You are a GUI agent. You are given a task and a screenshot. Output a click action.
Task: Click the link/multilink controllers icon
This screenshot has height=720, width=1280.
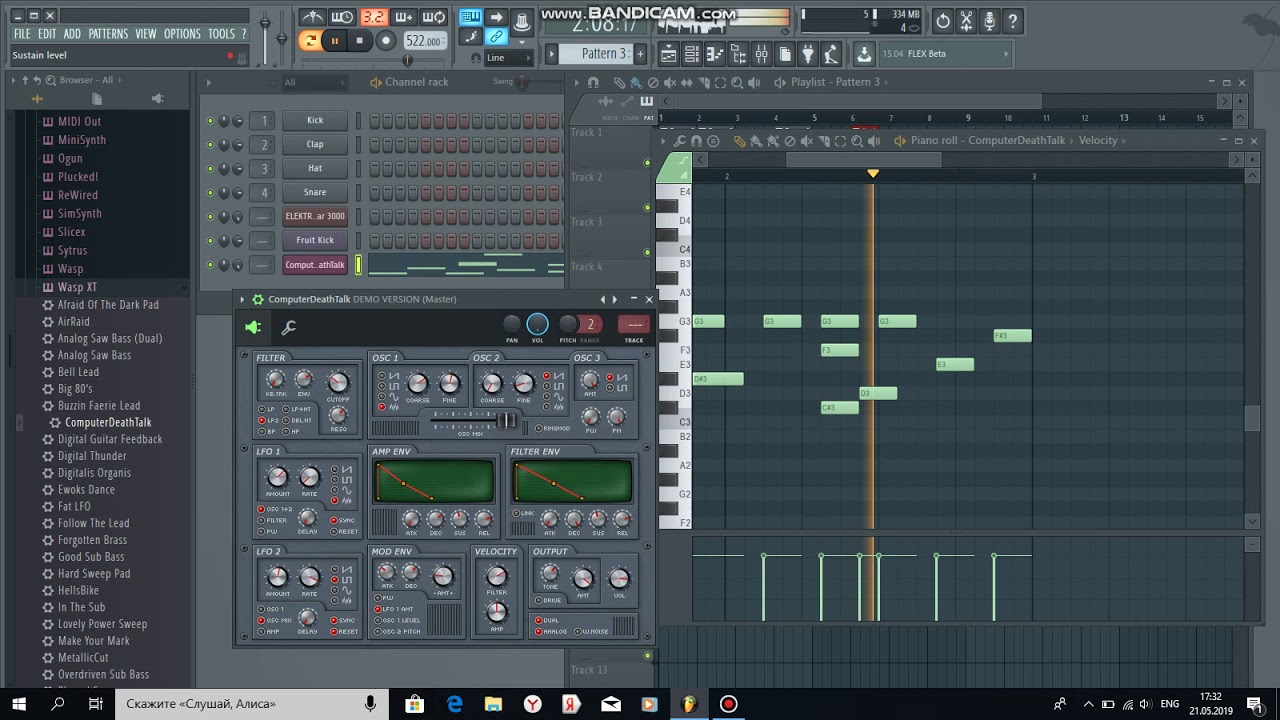tap(496, 37)
